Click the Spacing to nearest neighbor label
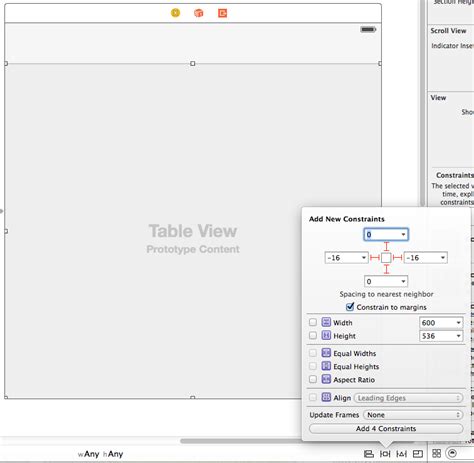The height and width of the screenshot is (463, 474). coord(386,294)
